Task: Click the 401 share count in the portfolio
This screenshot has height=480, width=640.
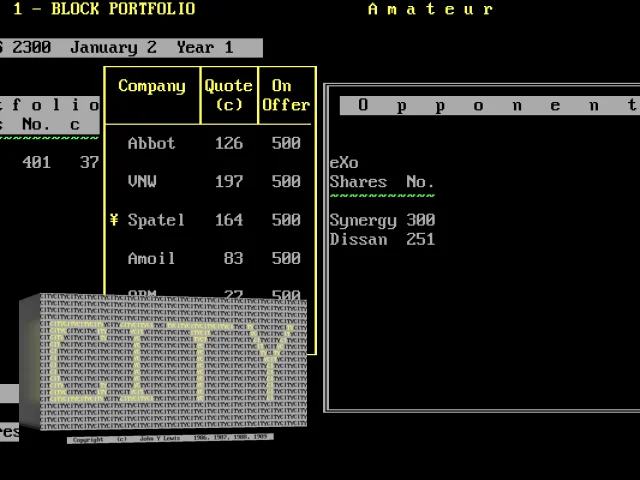Action: pos(37,162)
